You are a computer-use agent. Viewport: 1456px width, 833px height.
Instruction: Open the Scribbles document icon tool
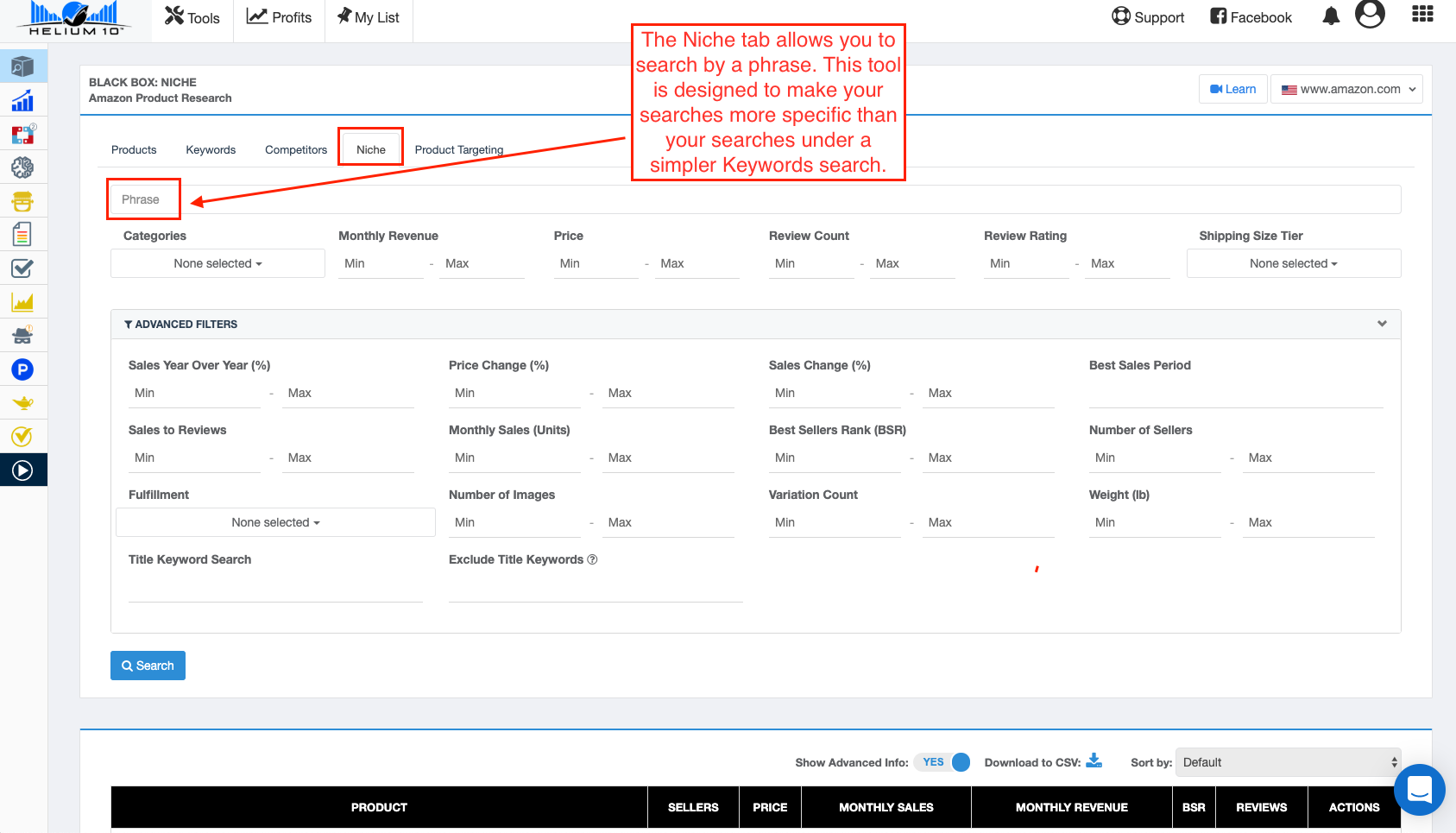coord(22,235)
